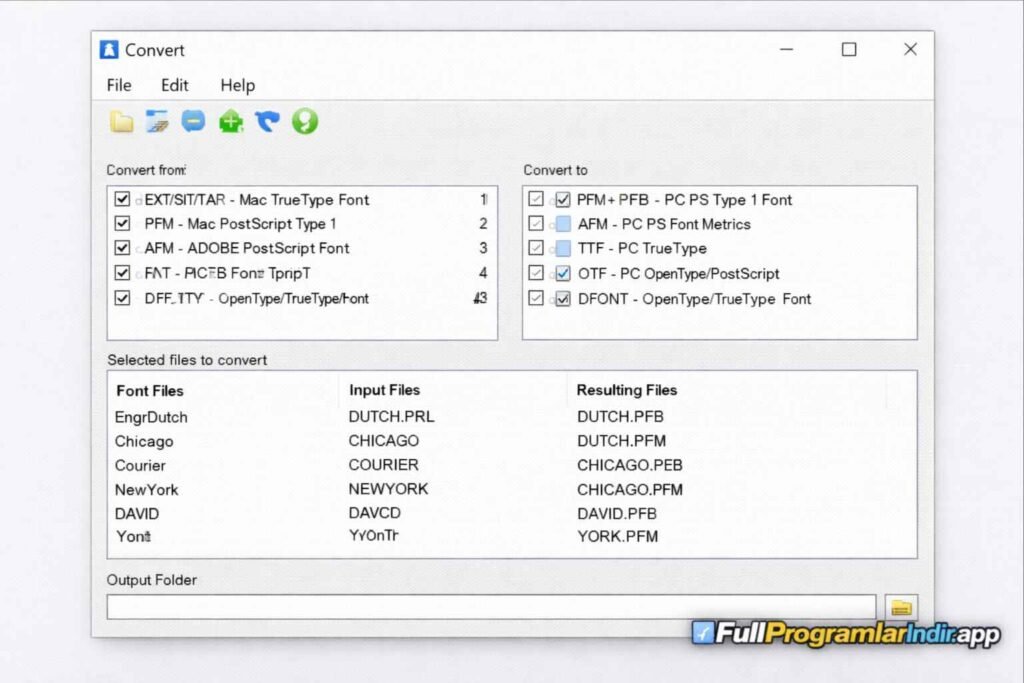Select the Chicago row in font files list
The height and width of the screenshot is (683, 1024).
144,441
